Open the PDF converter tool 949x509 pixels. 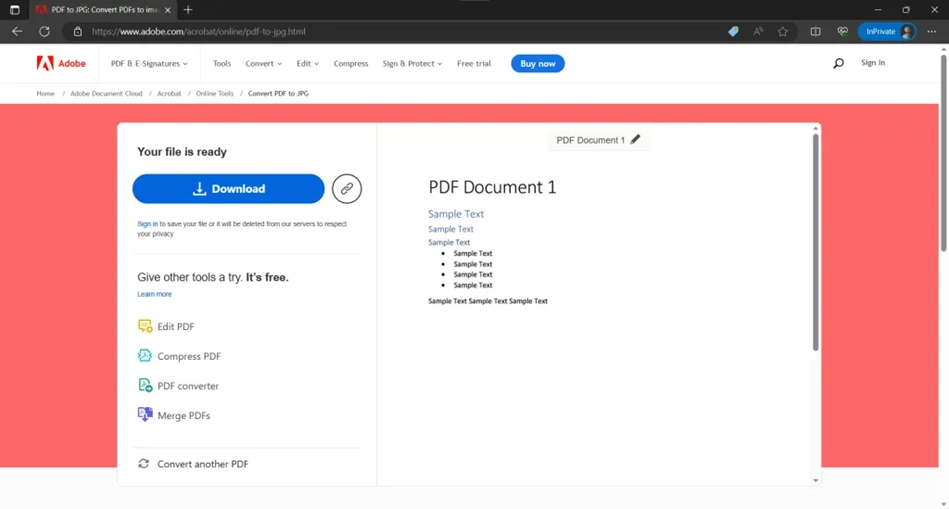click(179, 386)
